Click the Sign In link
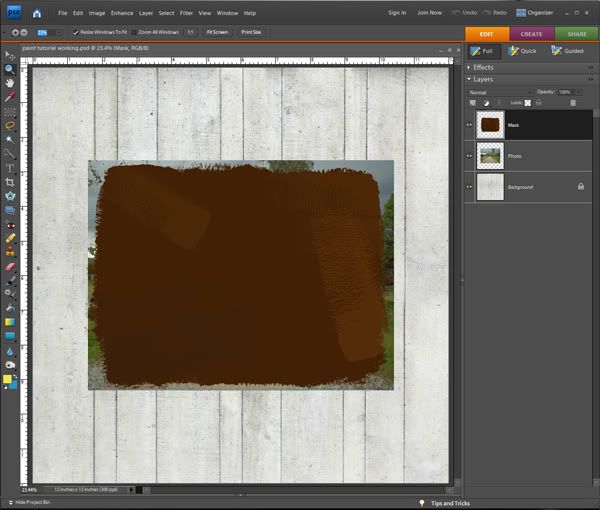 (x=397, y=13)
